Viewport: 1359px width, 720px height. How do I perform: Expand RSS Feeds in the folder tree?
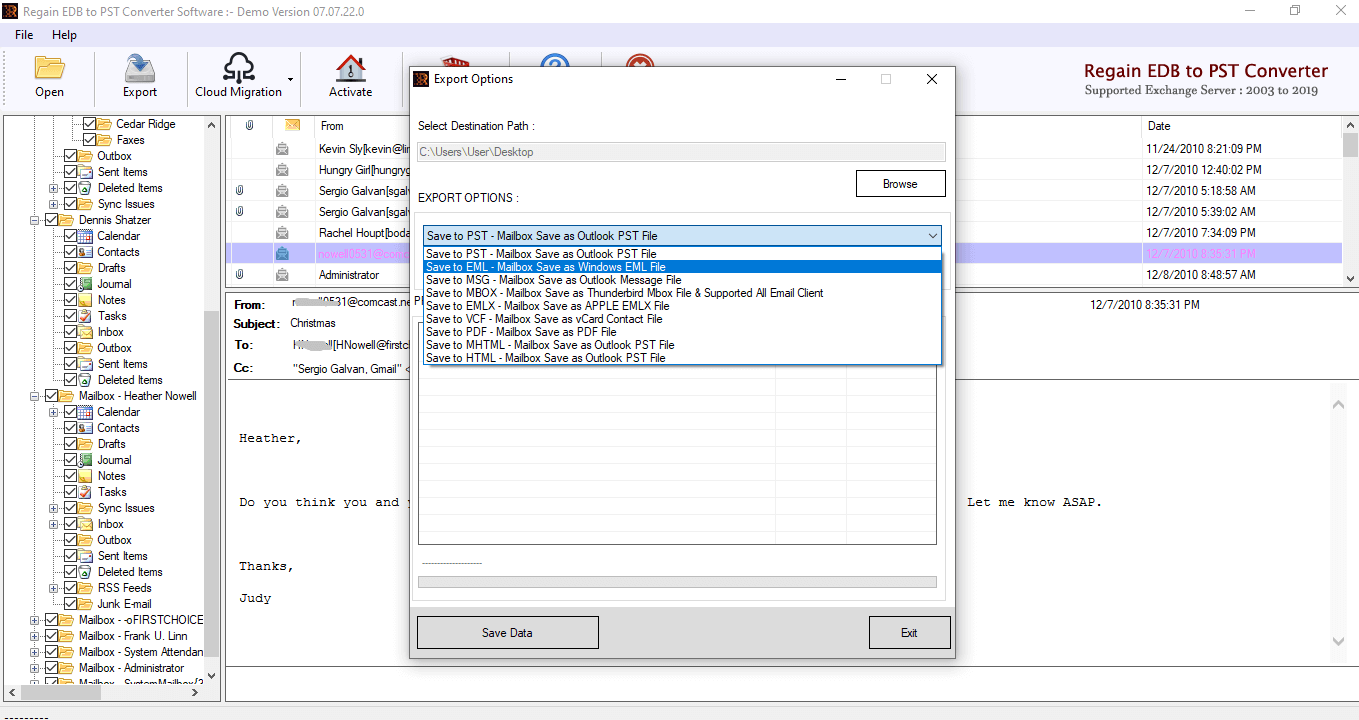[x=54, y=588]
